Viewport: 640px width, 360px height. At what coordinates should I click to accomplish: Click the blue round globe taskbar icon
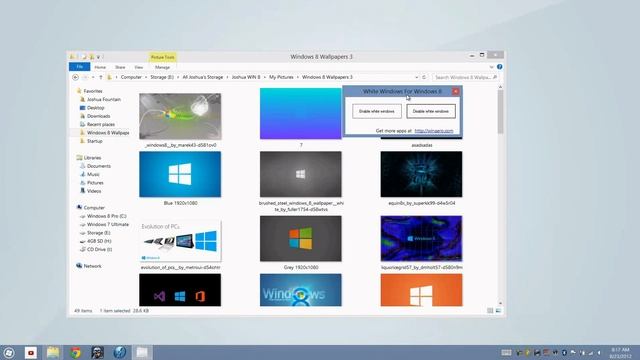120,353
